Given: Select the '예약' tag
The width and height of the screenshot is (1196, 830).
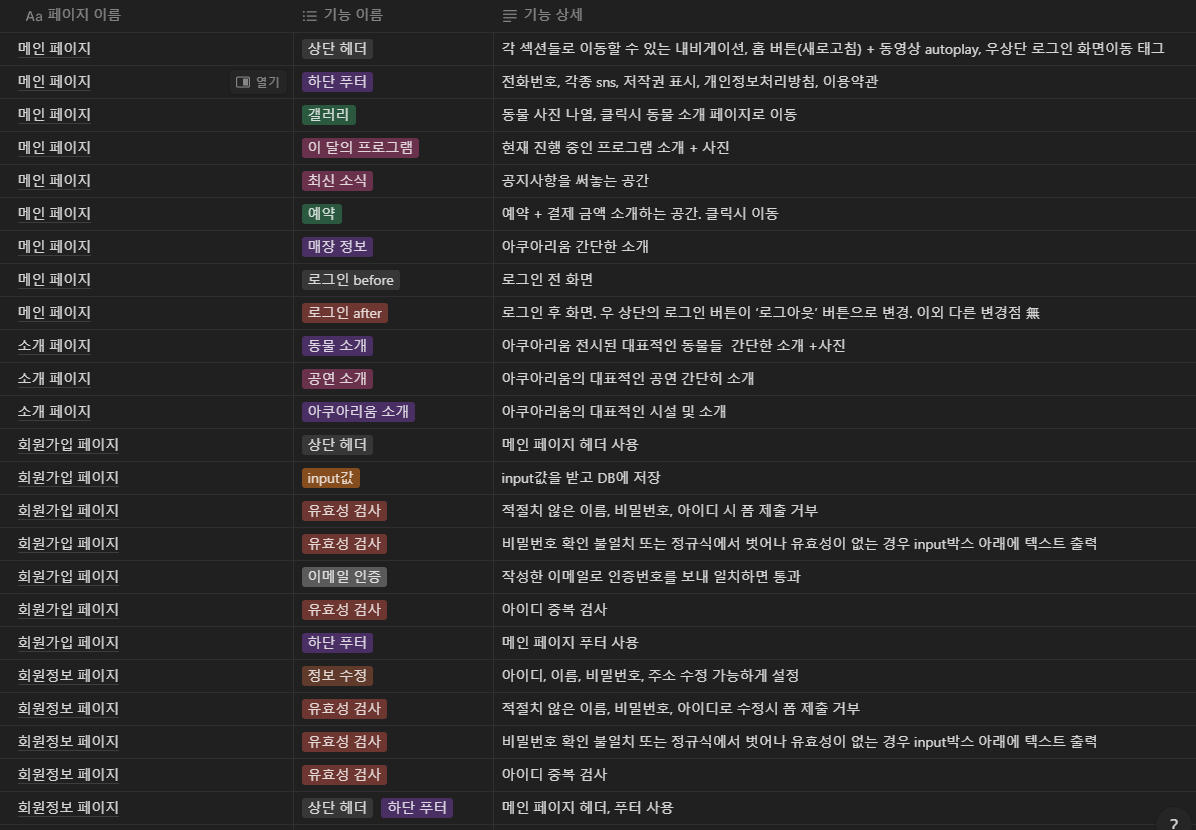Looking at the screenshot, I should coord(321,214).
